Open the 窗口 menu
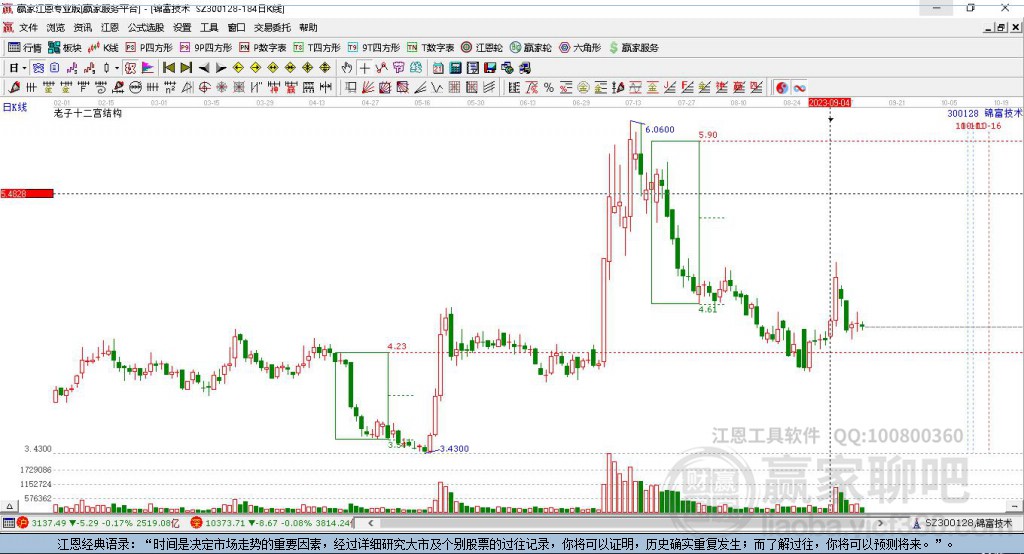The image size is (1024, 554). coord(236,27)
